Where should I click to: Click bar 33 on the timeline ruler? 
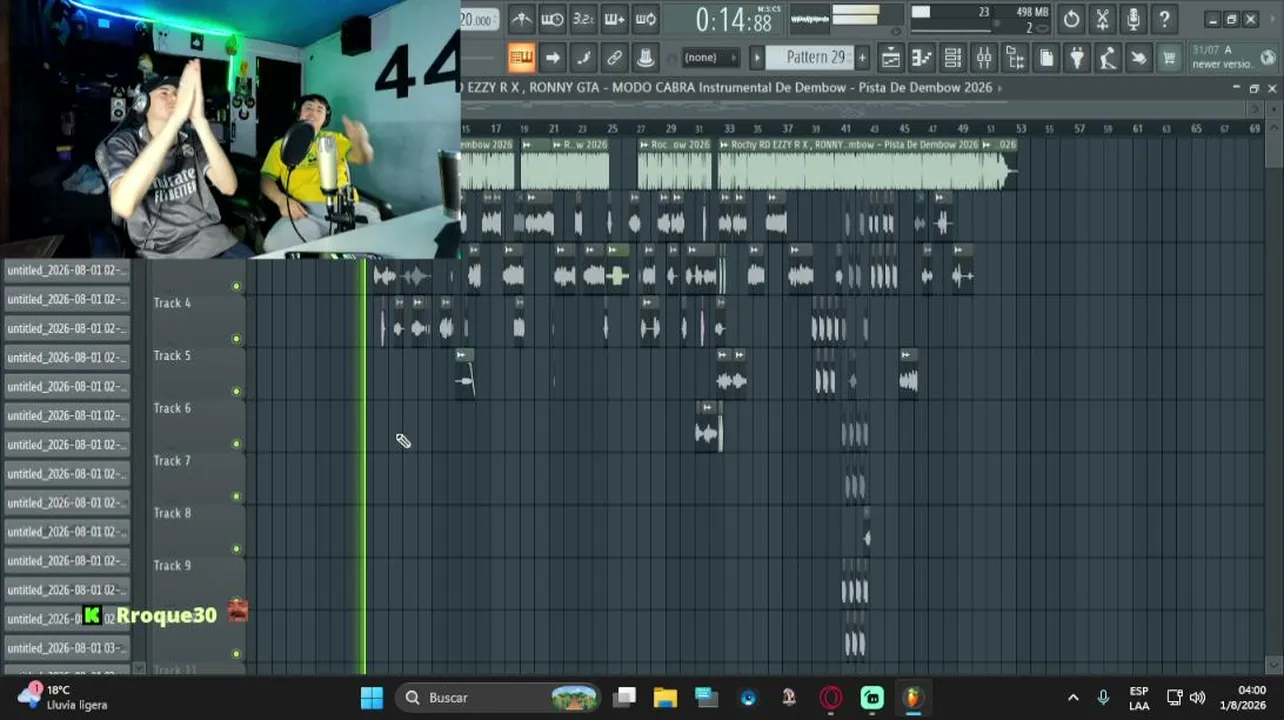(x=729, y=129)
